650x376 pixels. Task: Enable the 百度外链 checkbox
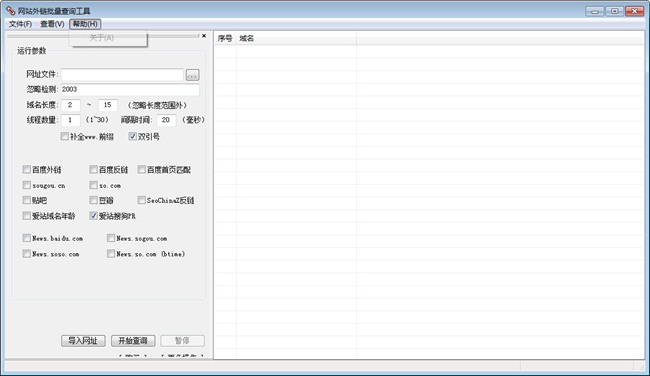click(x=27, y=170)
